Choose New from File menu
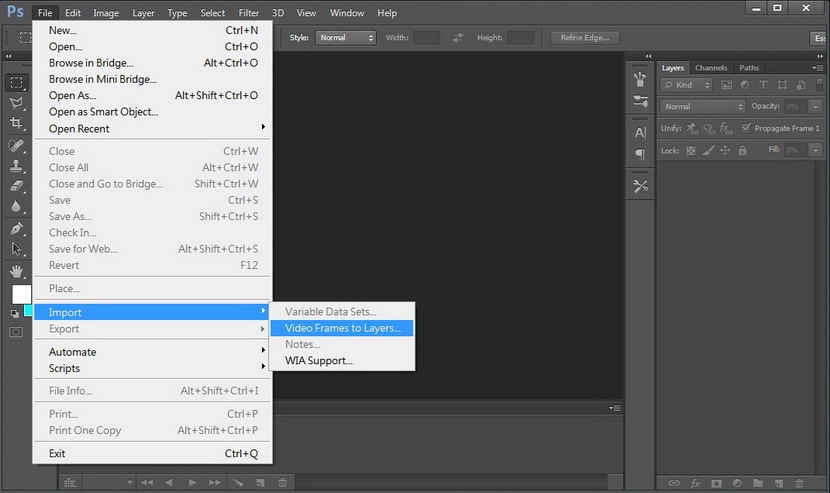The image size is (830, 493). coord(153,30)
